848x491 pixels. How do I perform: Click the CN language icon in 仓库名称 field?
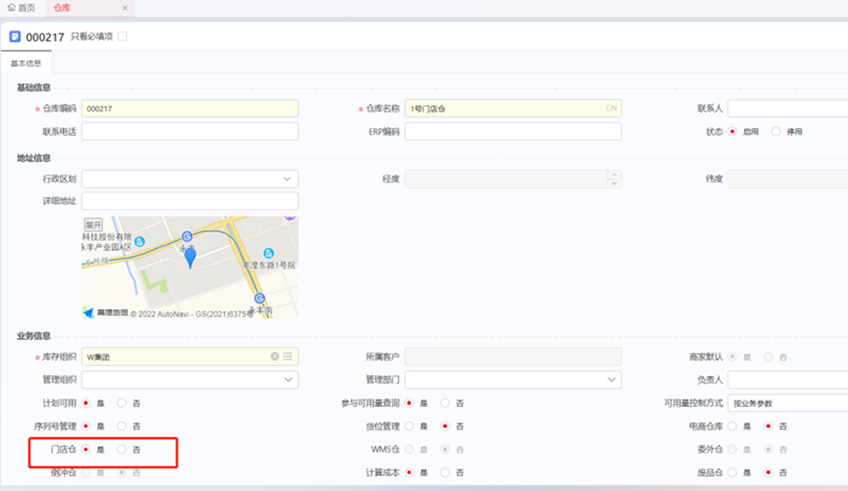coord(611,108)
